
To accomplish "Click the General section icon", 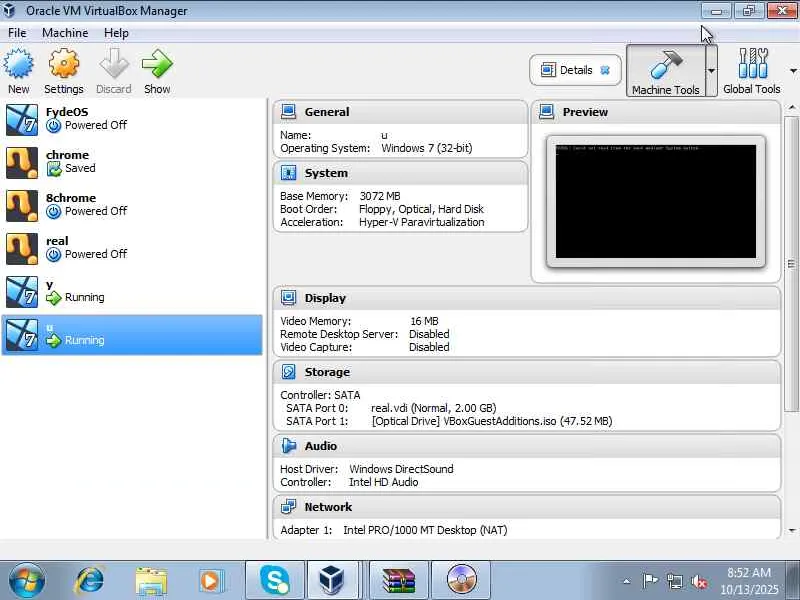I will 288,112.
